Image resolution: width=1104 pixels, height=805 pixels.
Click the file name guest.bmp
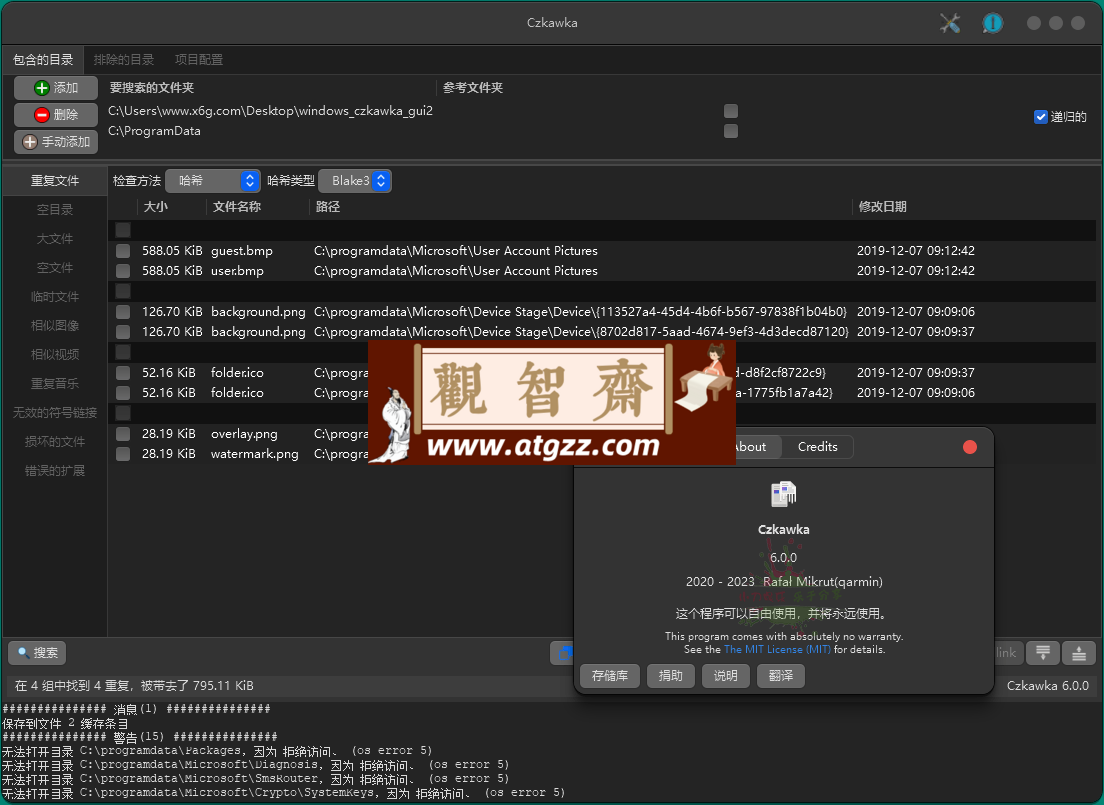click(x=242, y=251)
